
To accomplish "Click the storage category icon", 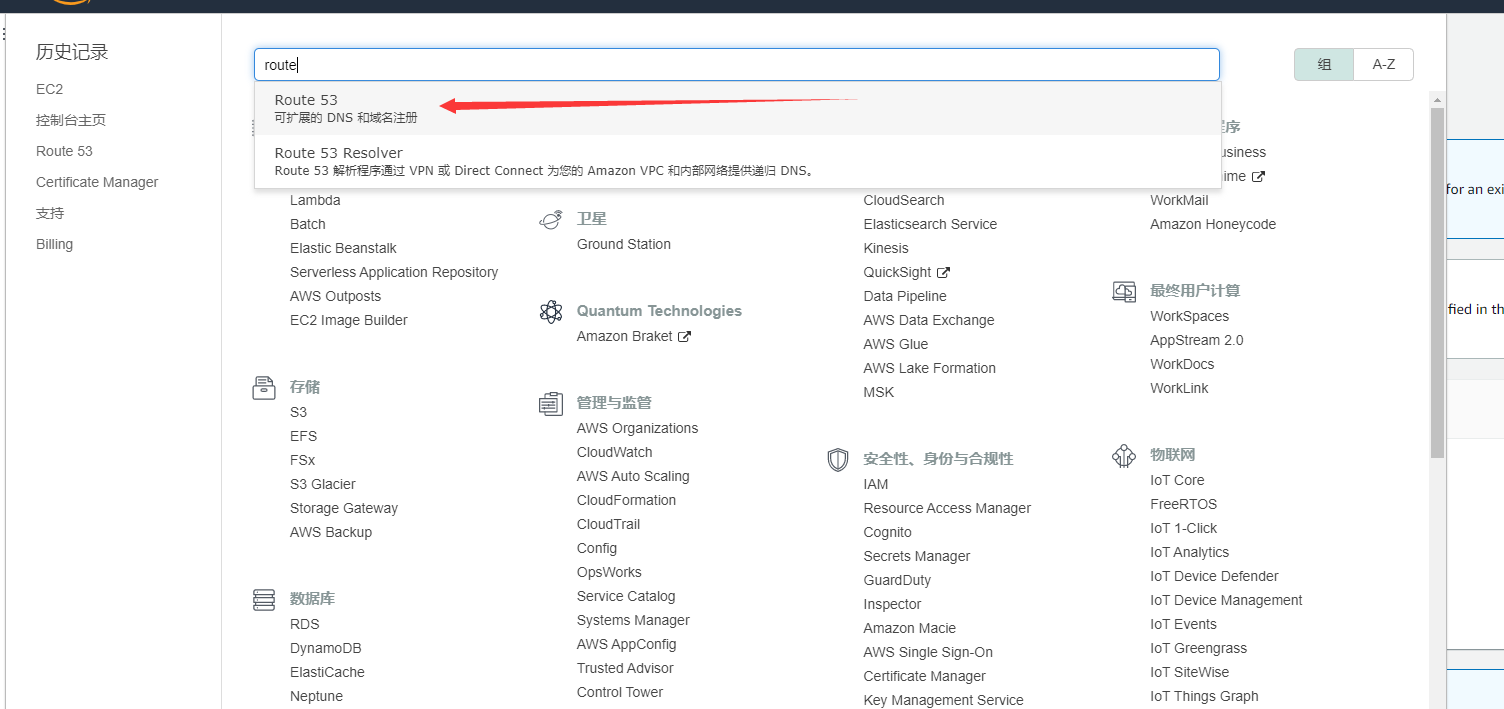I will coord(264,388).
